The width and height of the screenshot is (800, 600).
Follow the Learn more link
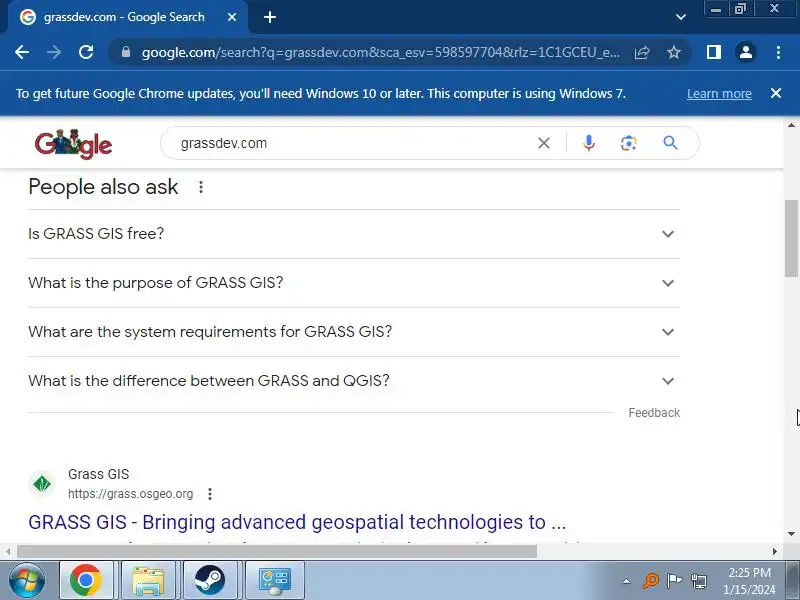point(719,94)
